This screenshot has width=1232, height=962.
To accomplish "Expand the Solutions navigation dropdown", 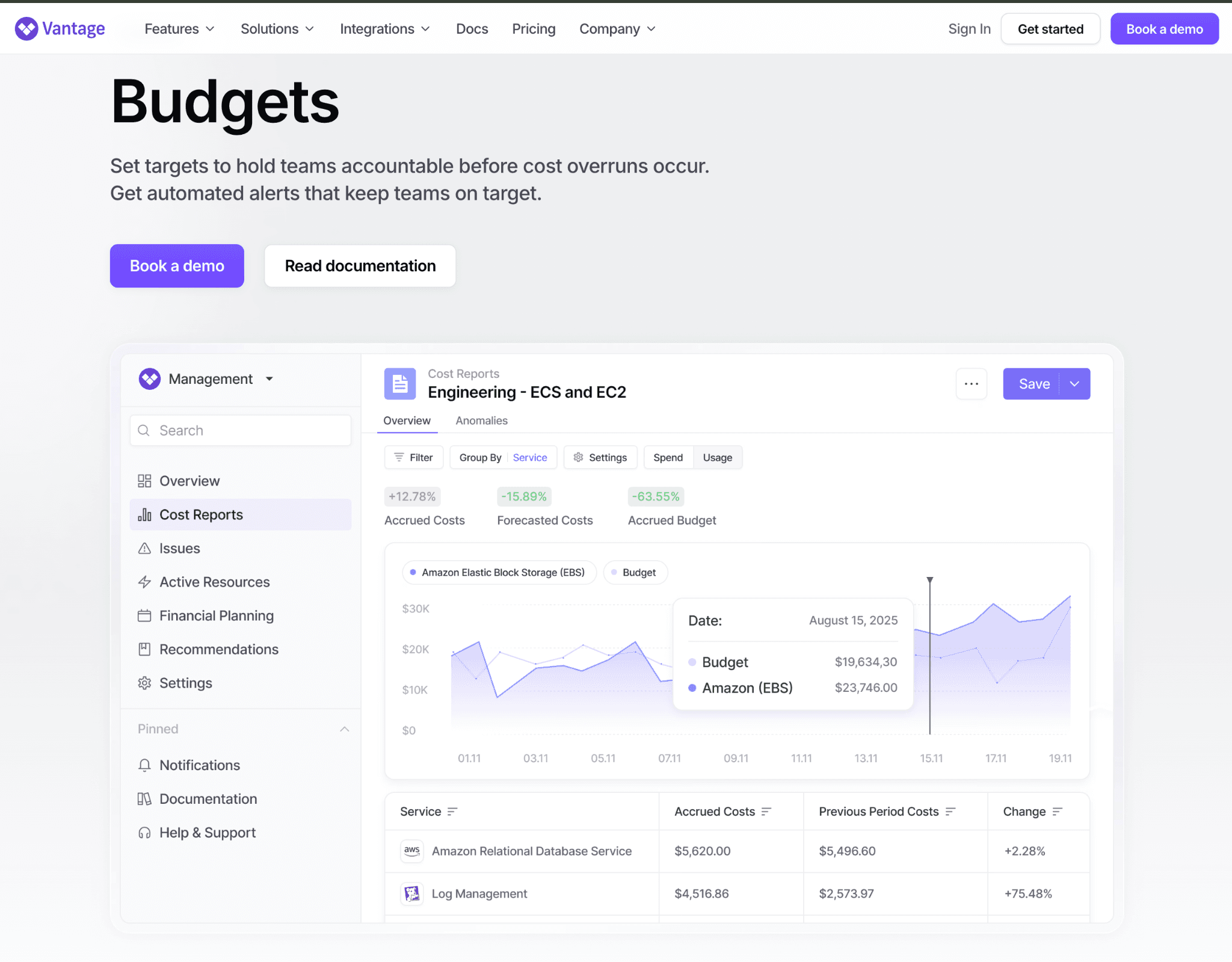I will coord(277,29).
